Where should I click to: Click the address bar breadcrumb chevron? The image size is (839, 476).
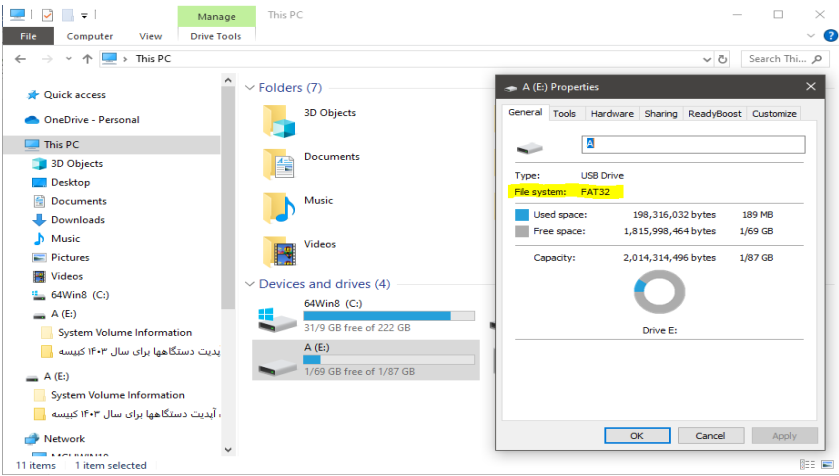click(125, 59)
